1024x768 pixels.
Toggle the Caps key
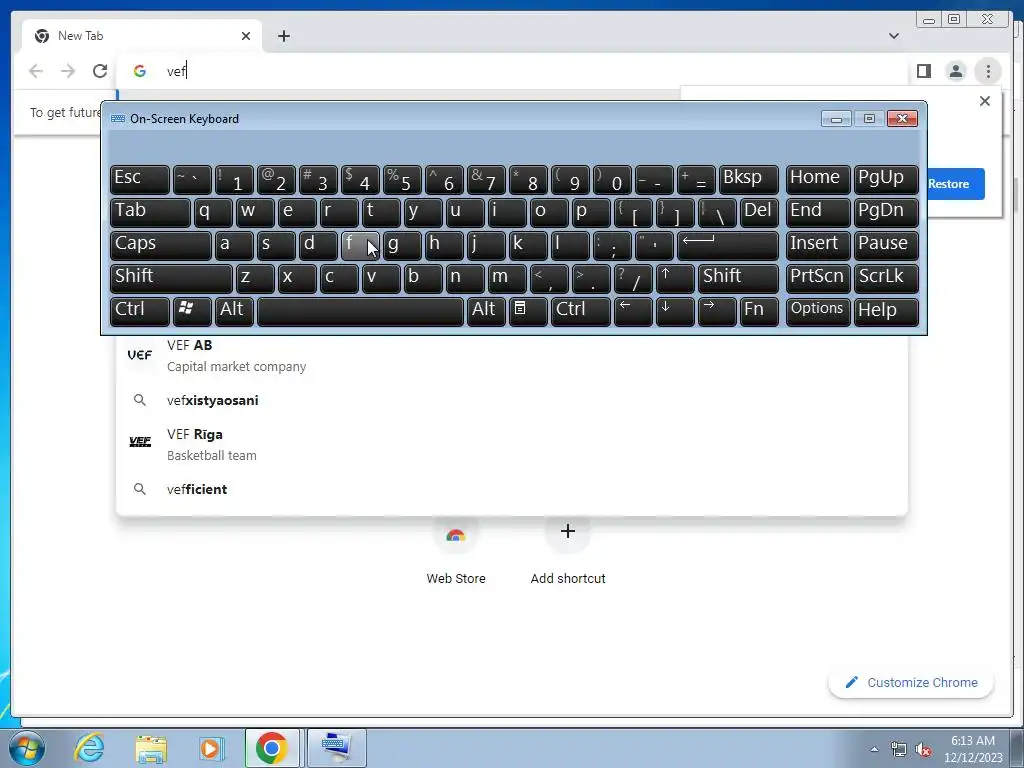(x=161, y=246)
